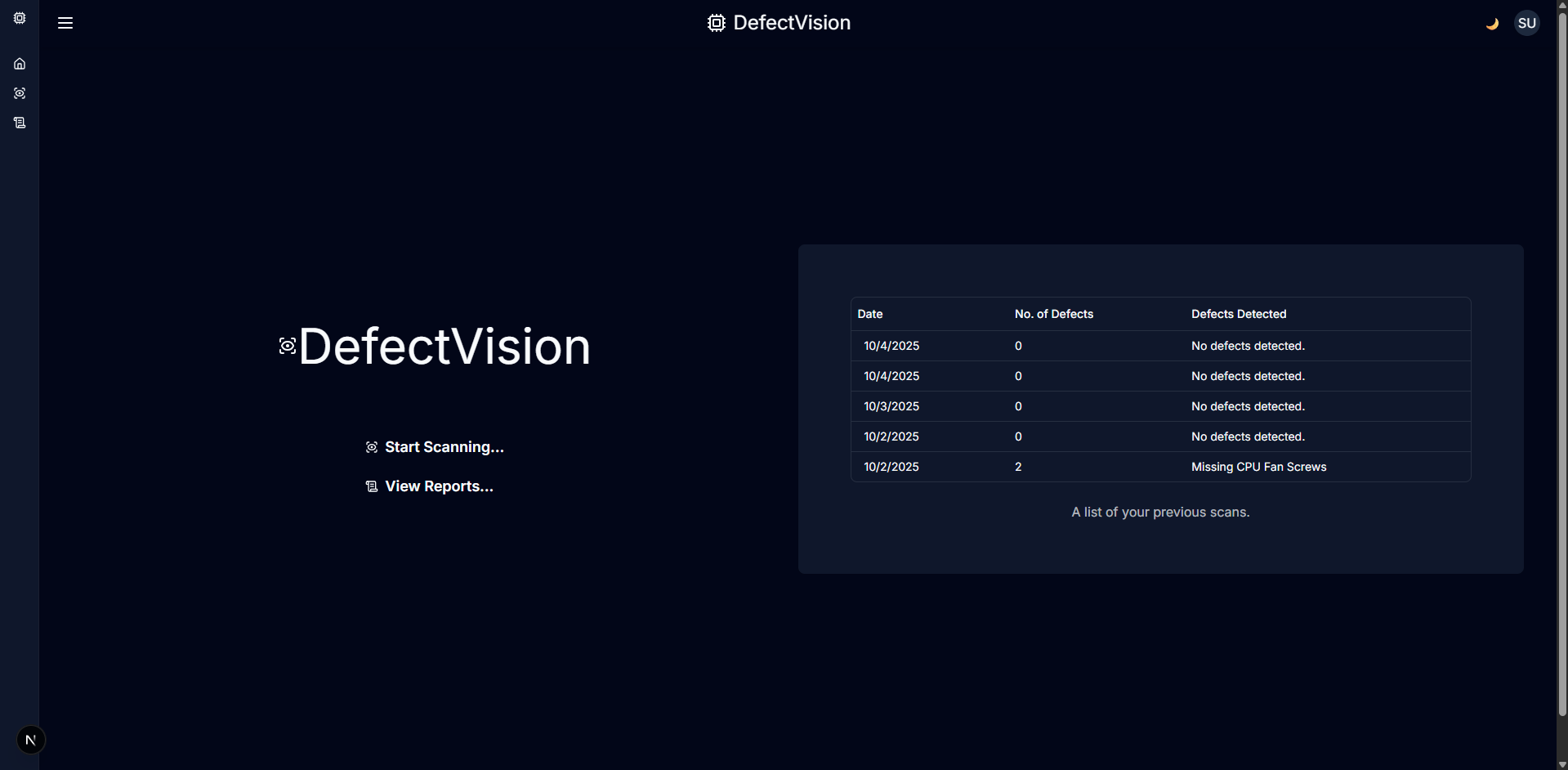The height and width of the screenshot is (770, 1568).
Task: Open the Home icon in sidebar
Action: 20,64
